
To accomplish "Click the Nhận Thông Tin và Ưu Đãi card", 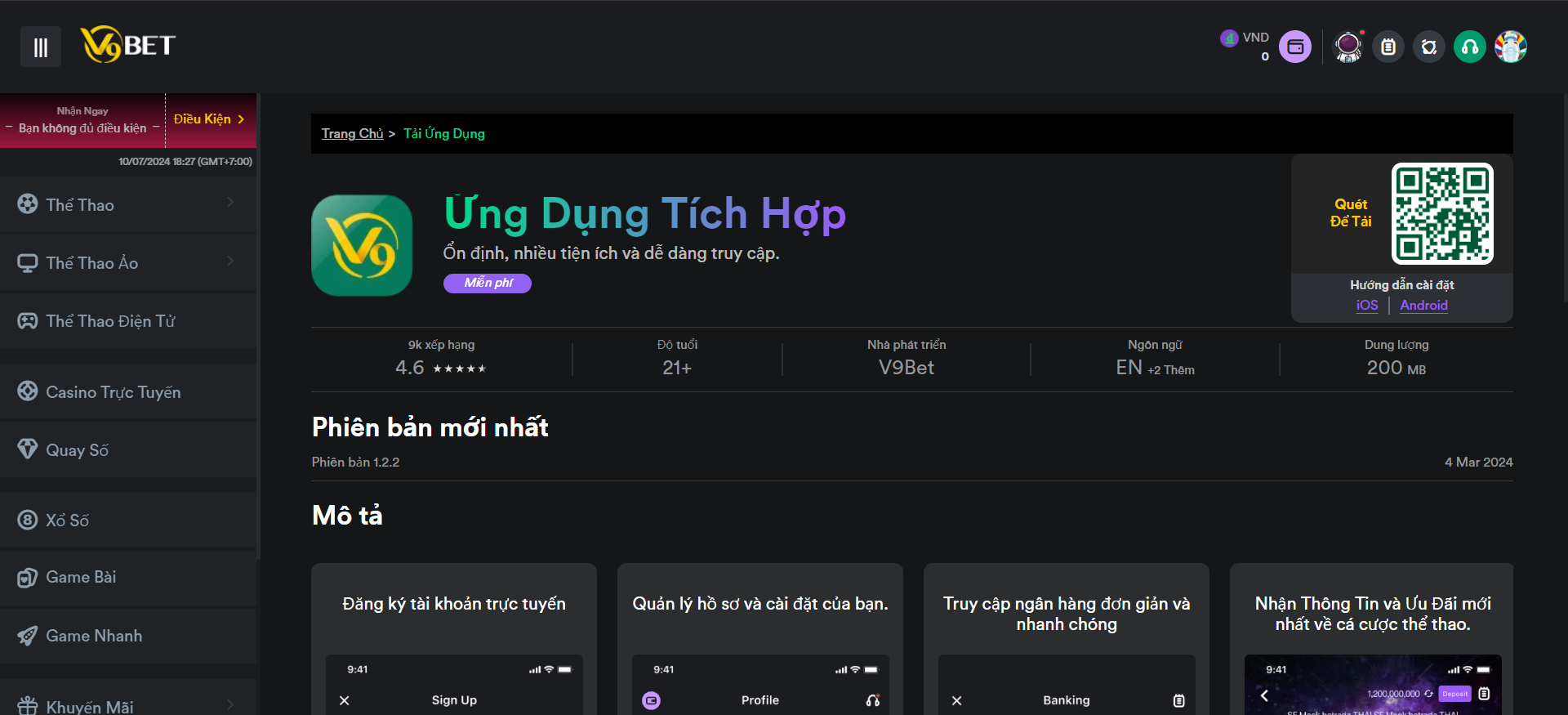I will tap(1372, 639).
